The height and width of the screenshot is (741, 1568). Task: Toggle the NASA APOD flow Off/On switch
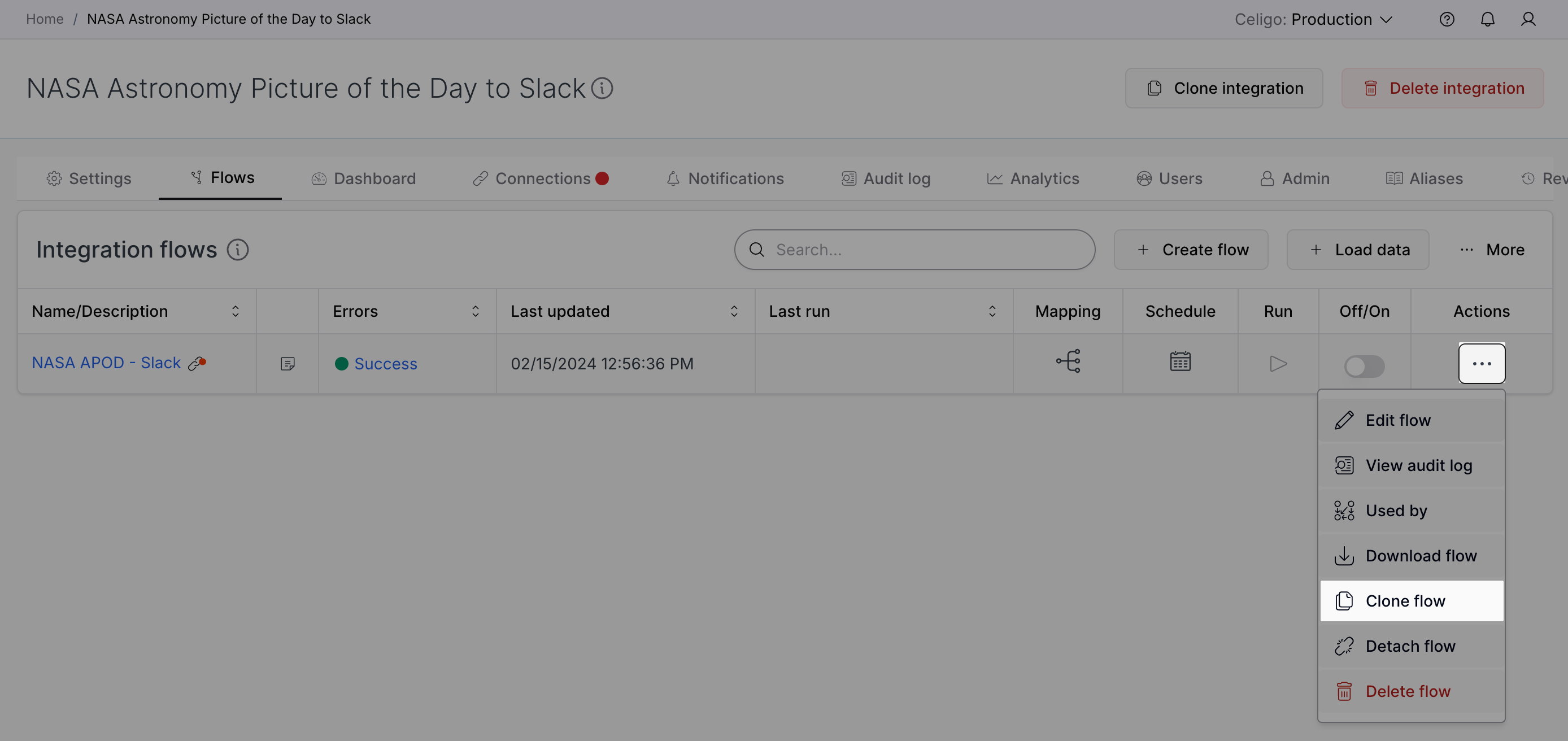click(1364, 366)
